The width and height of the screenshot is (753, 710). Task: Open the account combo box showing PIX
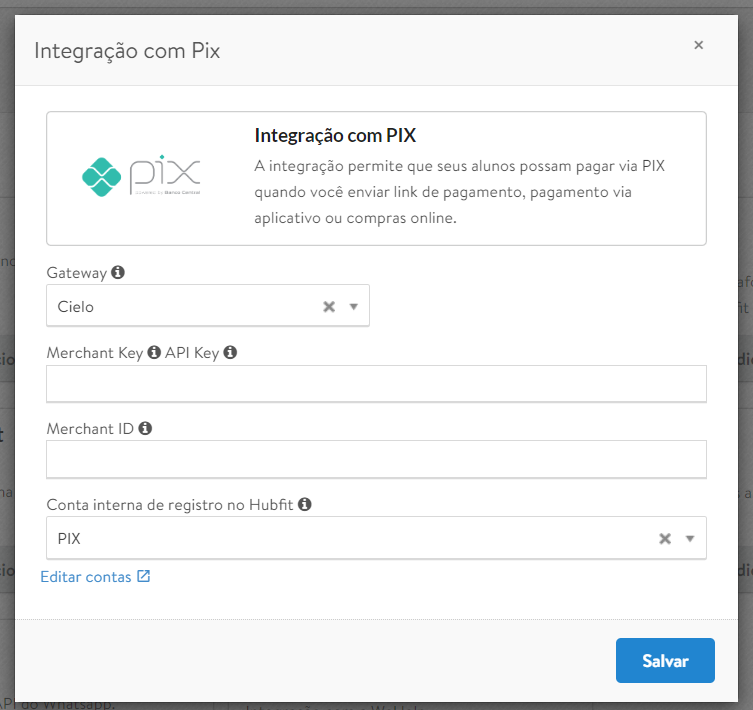pos(350,539)
